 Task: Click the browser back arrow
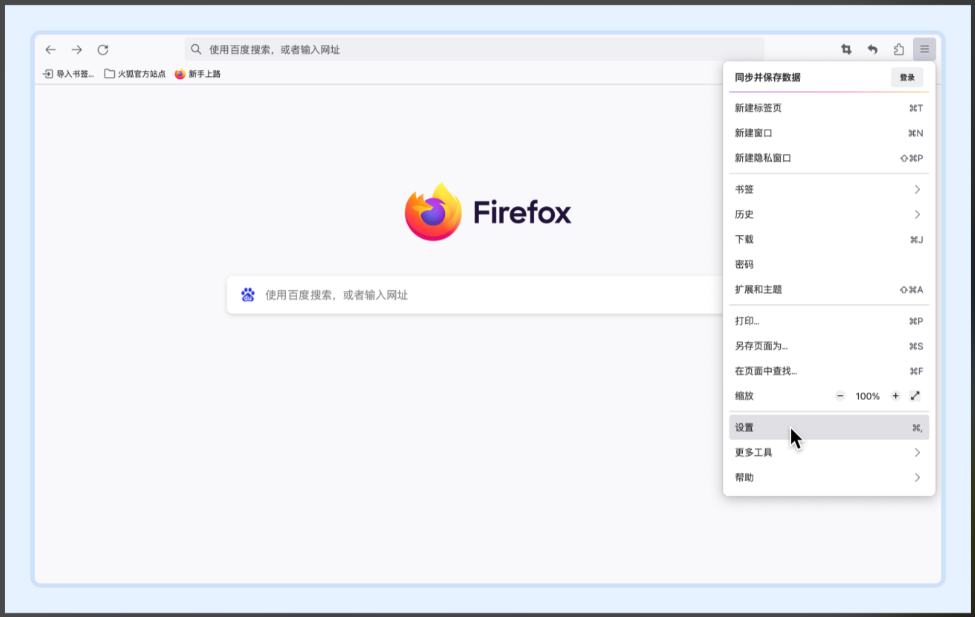click(50, 50)
